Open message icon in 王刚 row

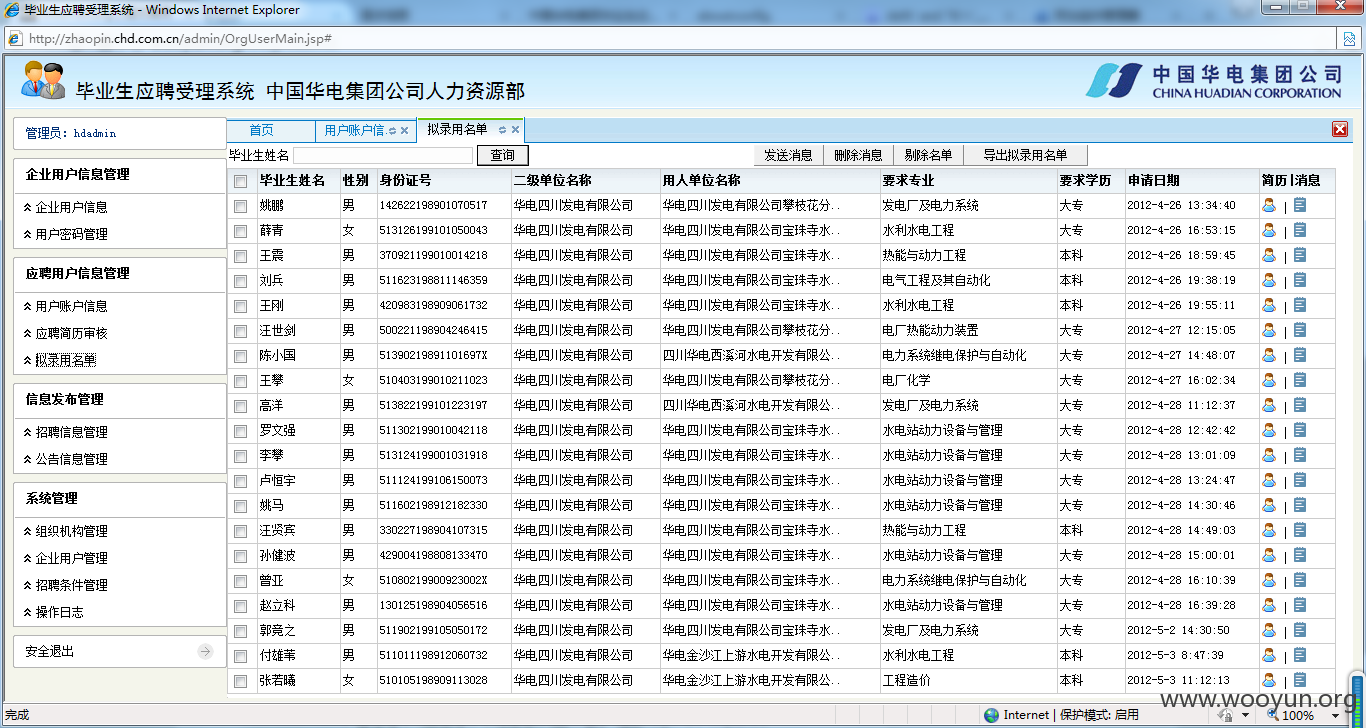point(1300,305)
